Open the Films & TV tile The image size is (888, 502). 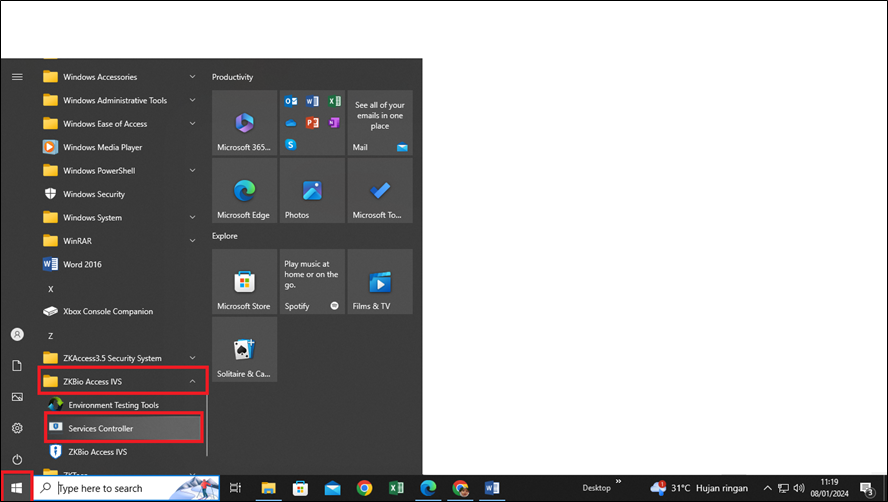click(379, 281)
